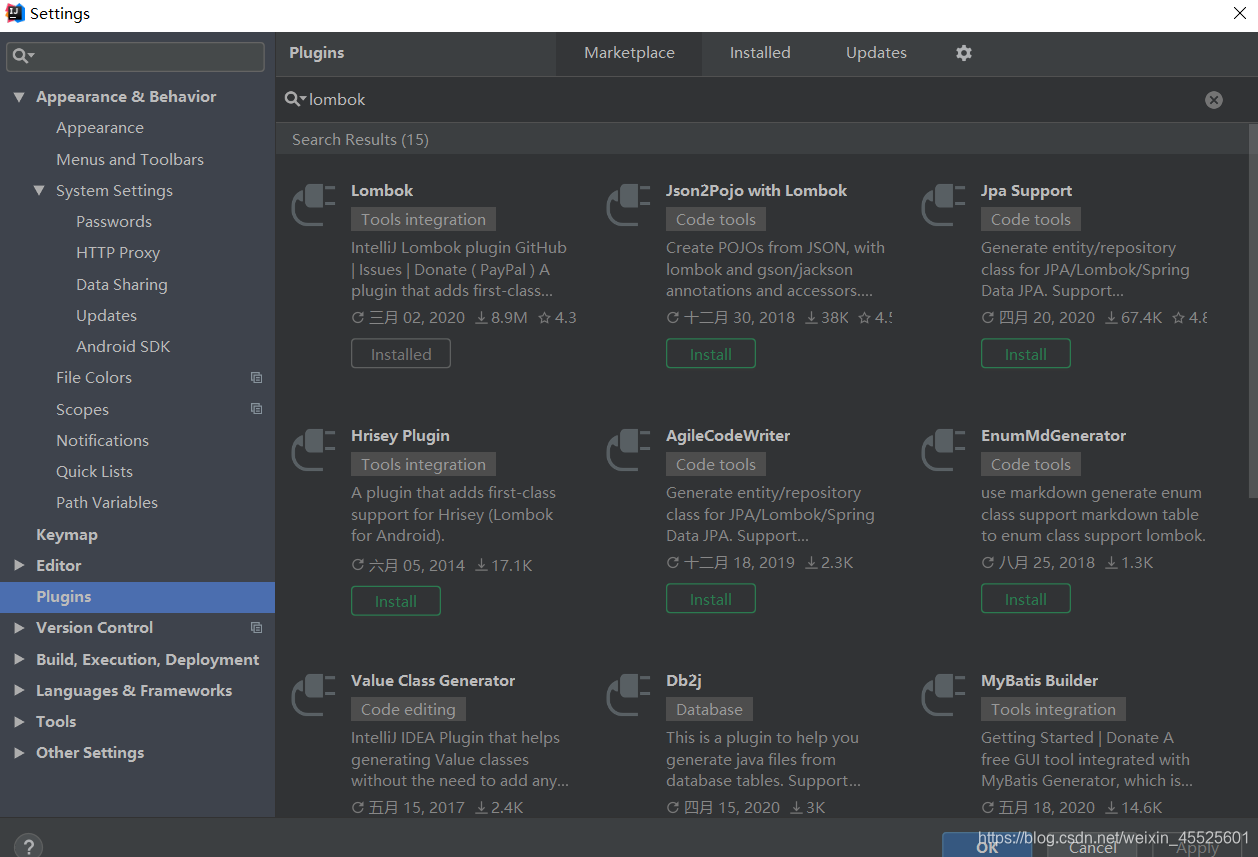The image size is (1258, 857).
Task: Open the marketplace search options magnifier icon
Action: point(293,99)
